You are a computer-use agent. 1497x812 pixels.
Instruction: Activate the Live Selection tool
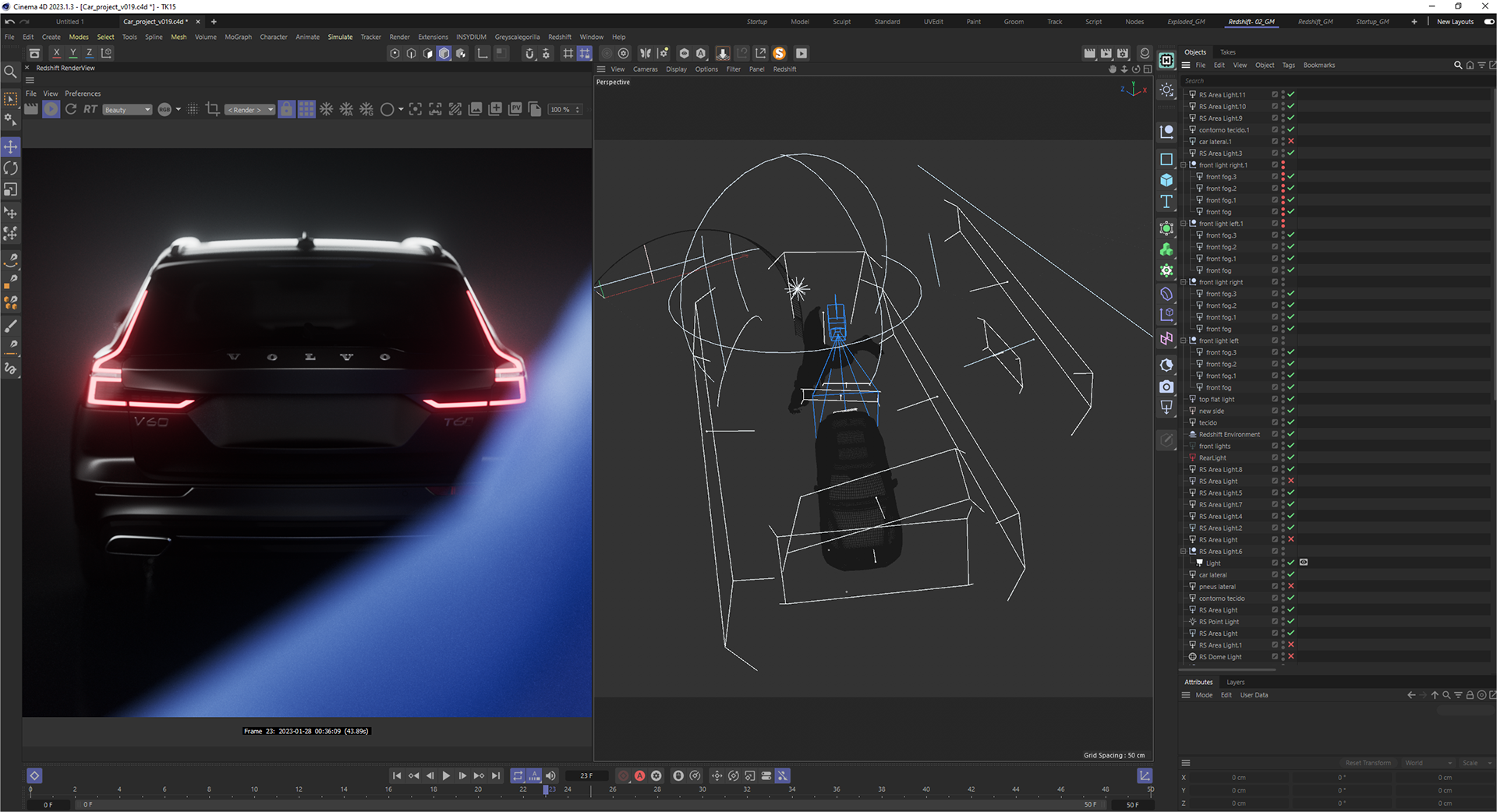pyautogui.click(x=11, y=99)
